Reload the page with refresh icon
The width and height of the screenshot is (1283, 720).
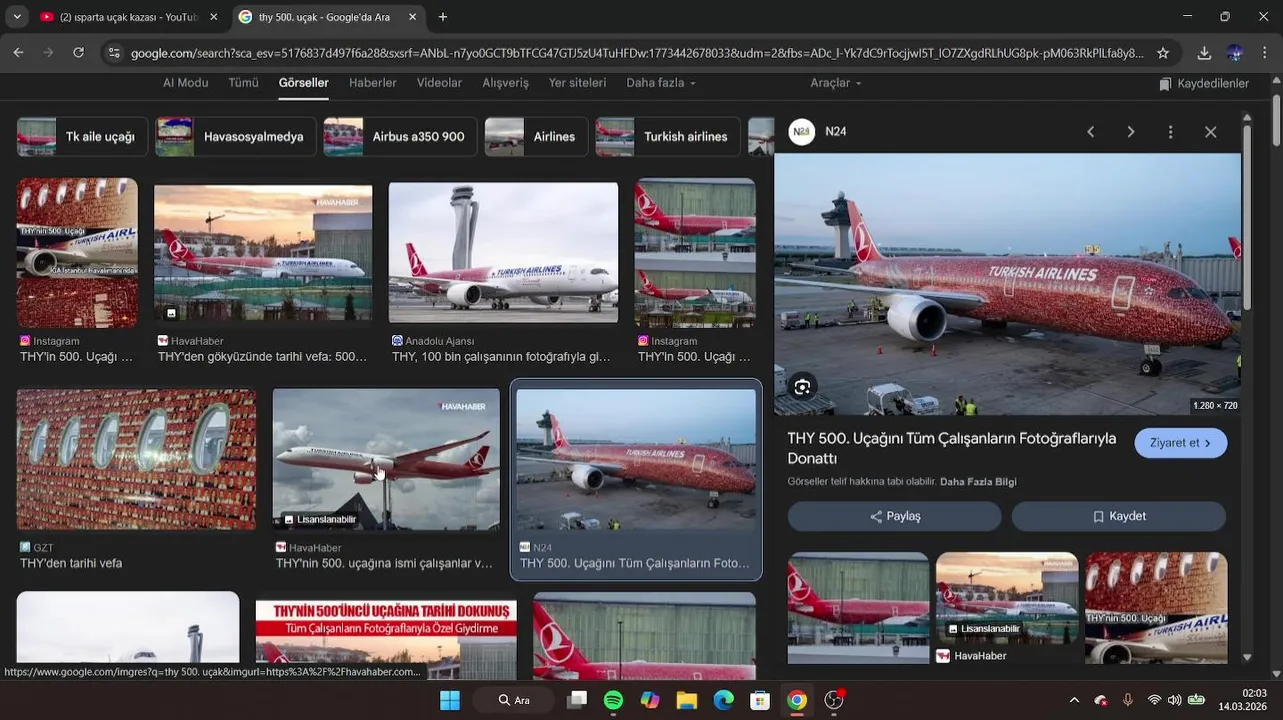tap(78, 53)
